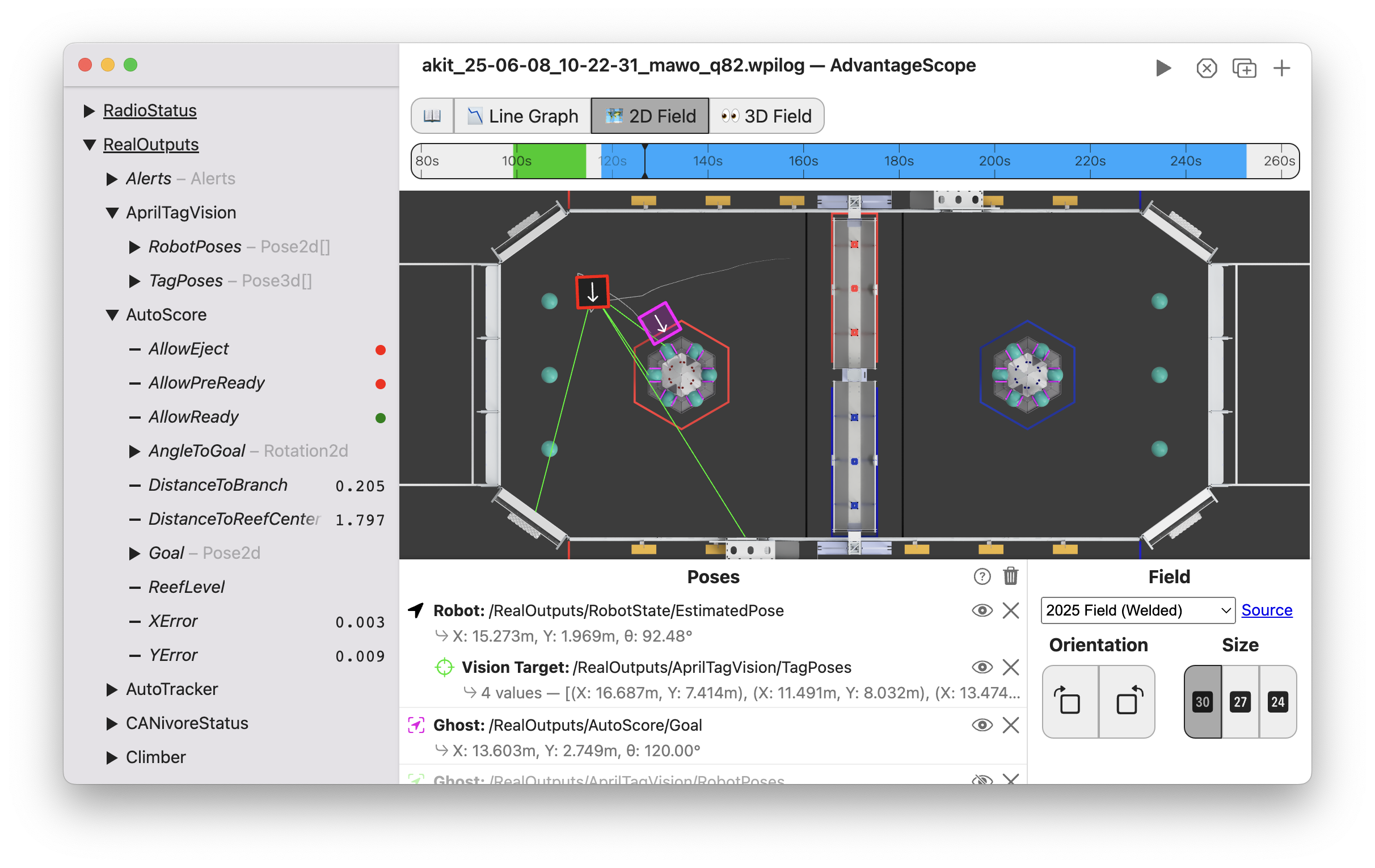Click the timeline cursor marker near 127s
The height and width of the screenshot is (868, 1375).
tap(645, 161)
